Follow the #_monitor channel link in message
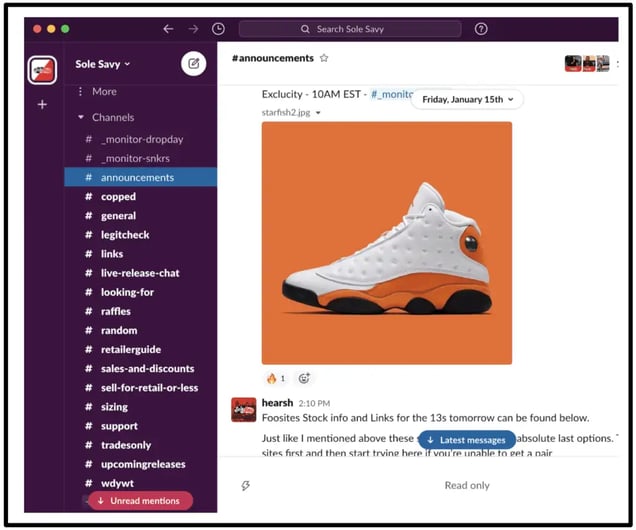This screenshot has width=636, height=530. (392, 94)
